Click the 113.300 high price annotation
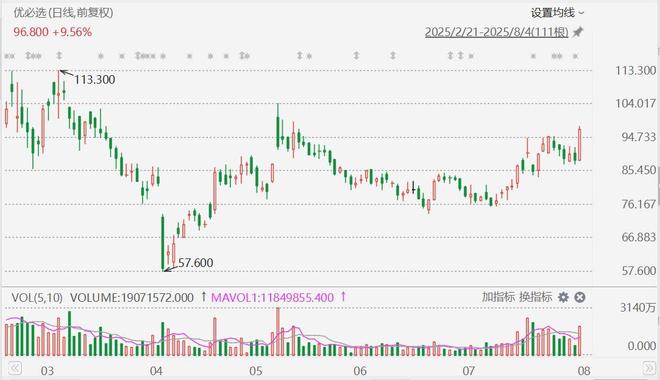The image size is (660, 380). click(x=95, y=80)
